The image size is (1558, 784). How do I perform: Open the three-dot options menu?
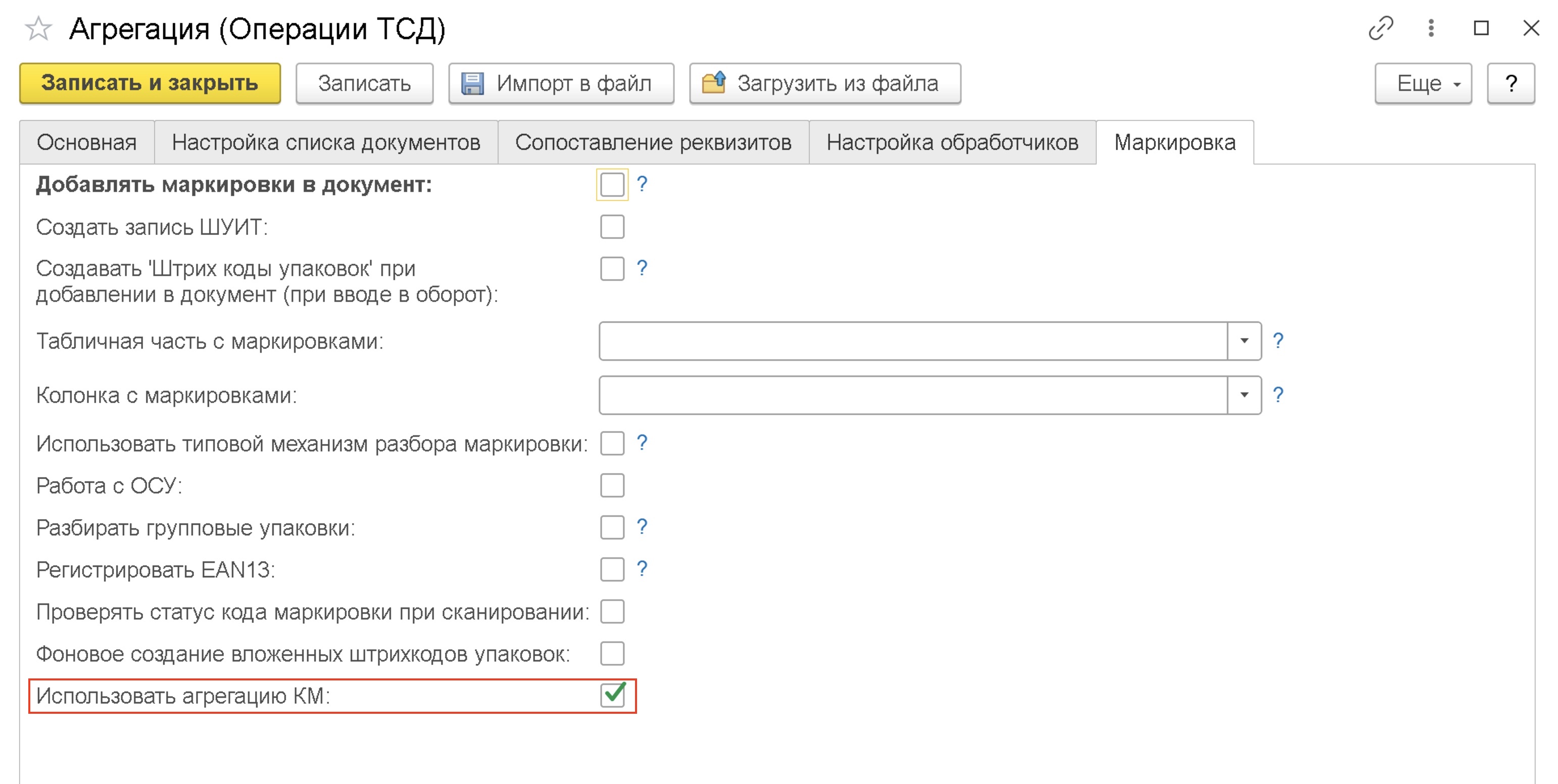coord(1431,28)
